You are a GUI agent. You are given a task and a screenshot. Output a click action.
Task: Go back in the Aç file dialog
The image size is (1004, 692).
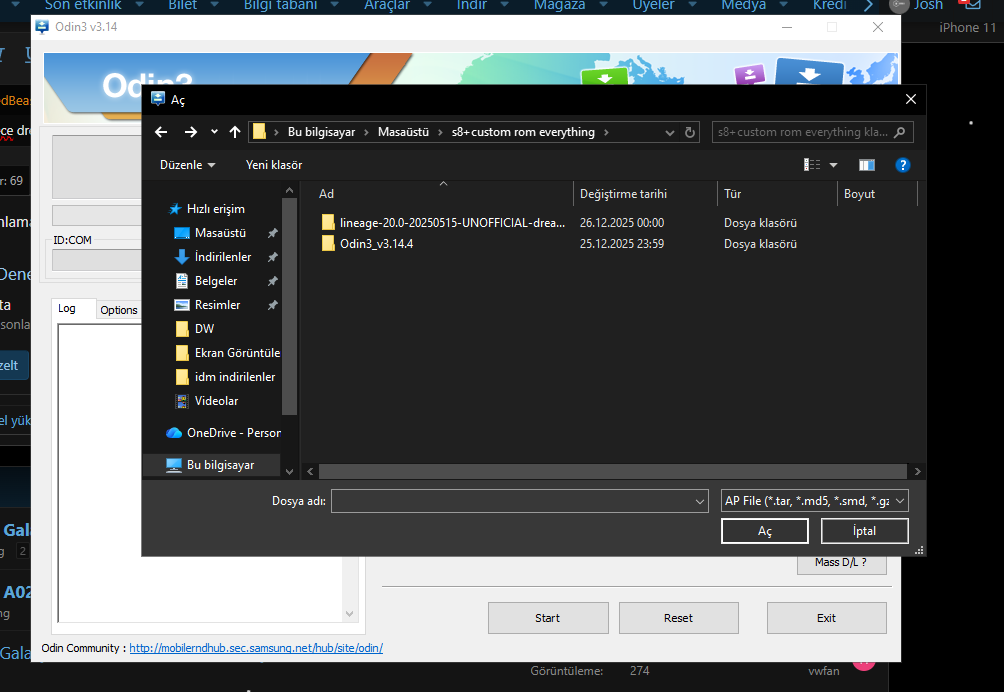pyautogui.click(x=161, y=132)
